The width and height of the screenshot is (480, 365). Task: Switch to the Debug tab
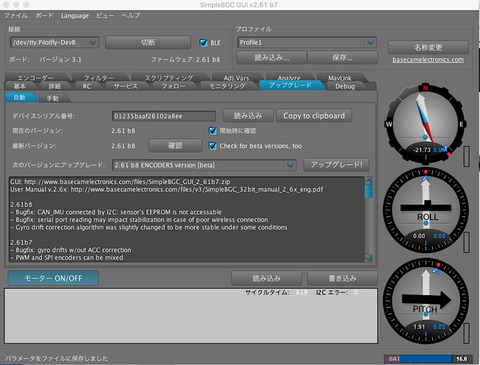coord(345,86)
